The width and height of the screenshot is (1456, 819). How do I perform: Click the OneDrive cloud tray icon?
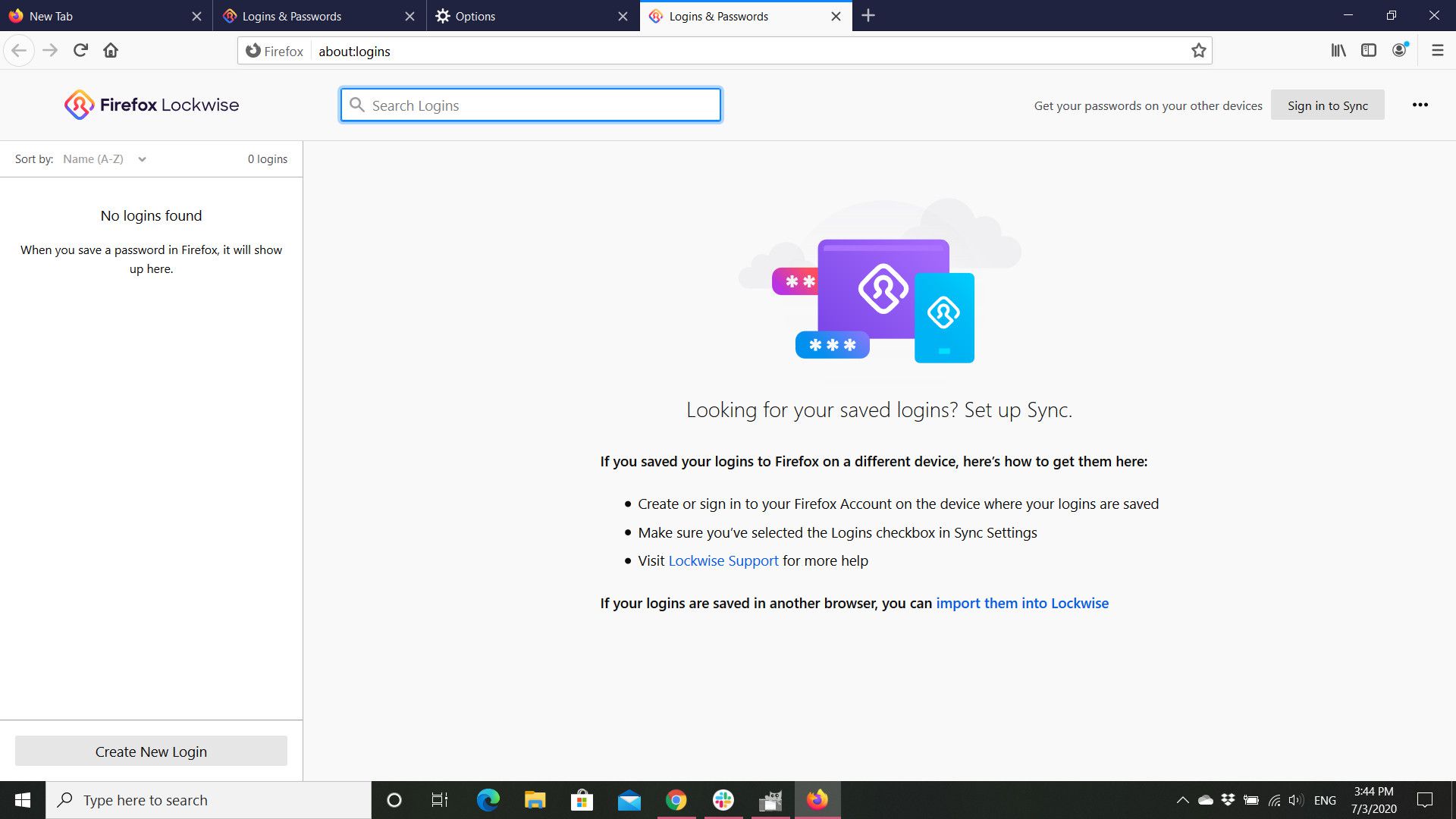coord(1205,800)
